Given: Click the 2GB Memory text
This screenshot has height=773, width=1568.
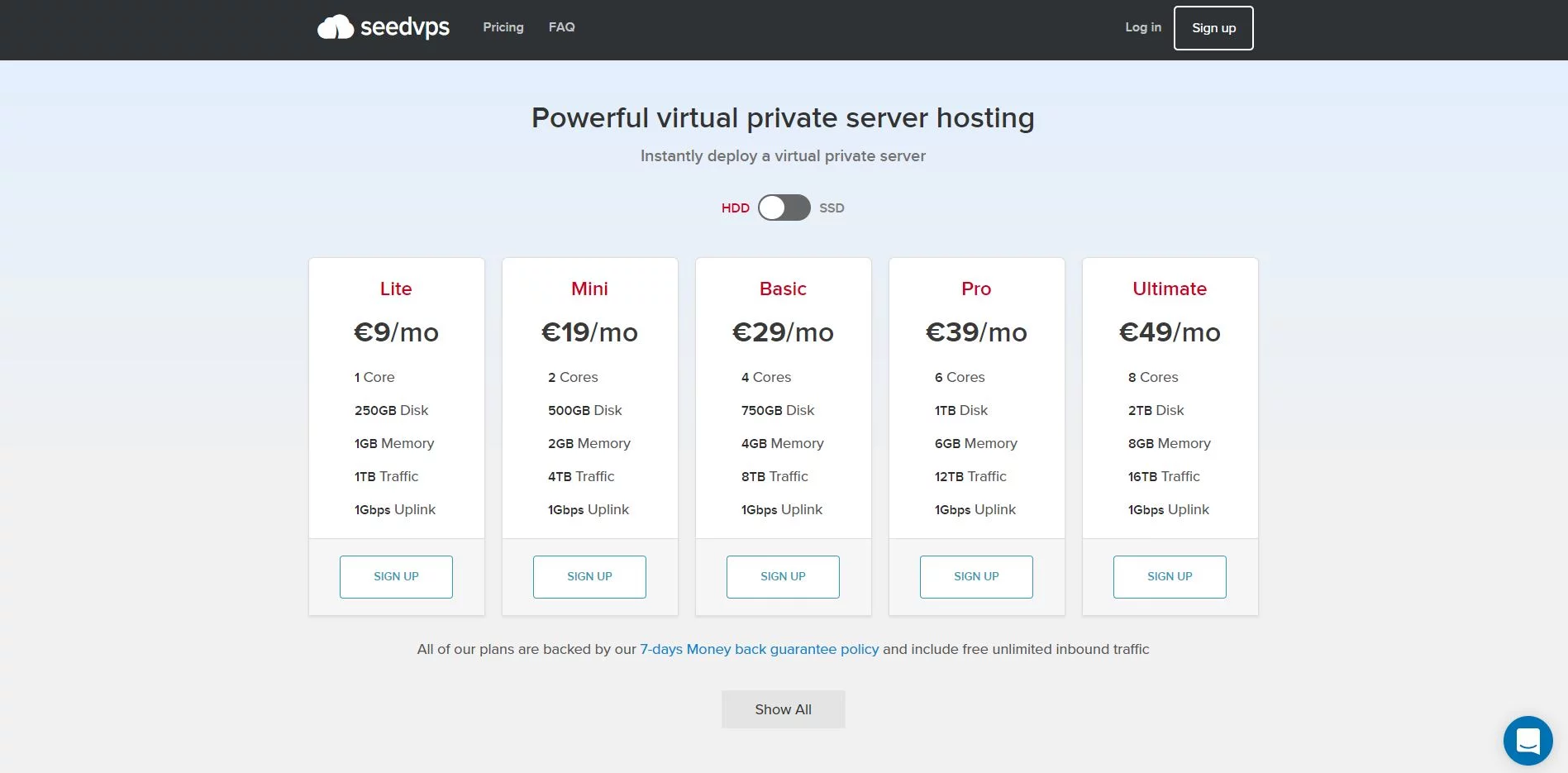Looking at the screenshot, I should tap(589, 443).
